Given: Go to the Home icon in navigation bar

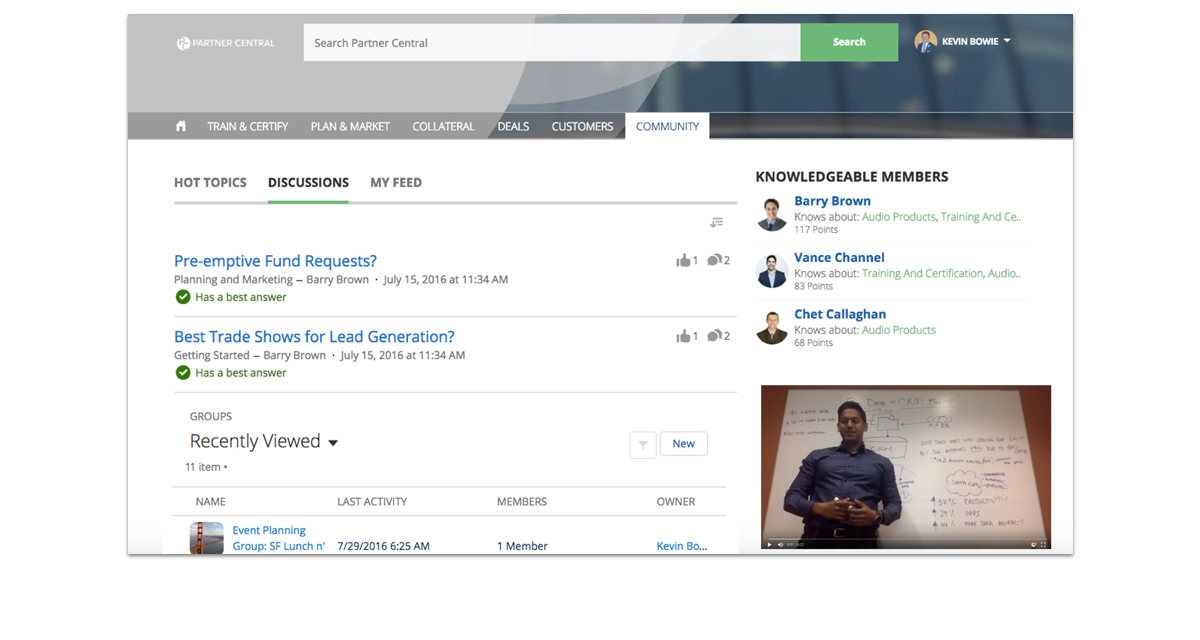Looking at the screenshot, I should 181,126.
